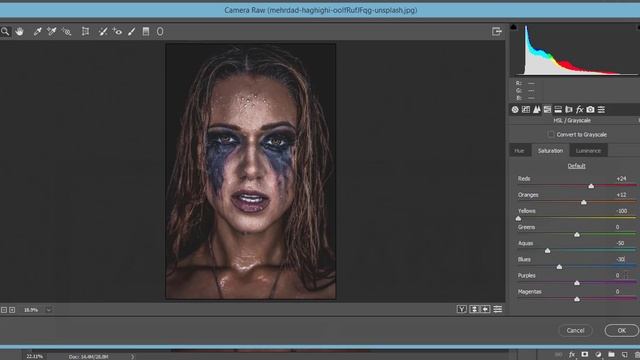Open the Effects fx panel icon
Viewport: 640px width, 360px height.
click(579, 109)
